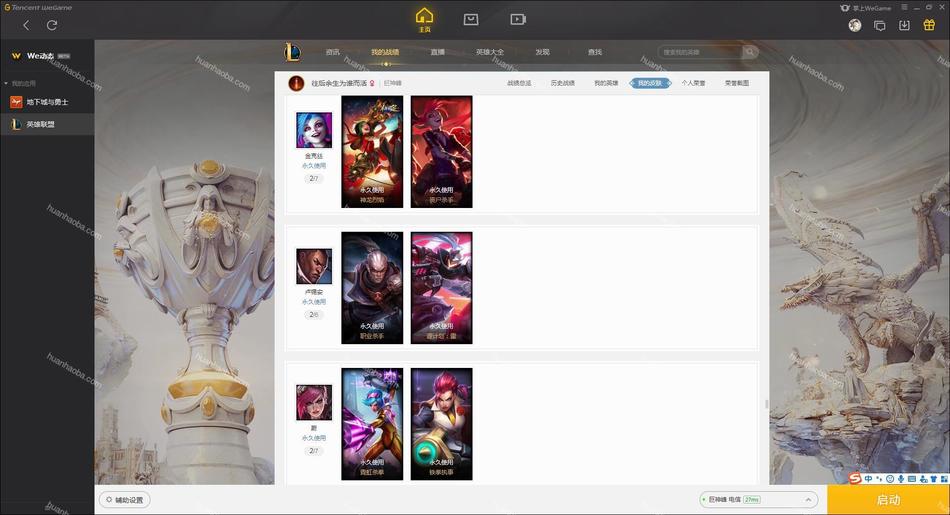Viewport: 950px width, 515px height.
Task: Click the search magnifier button
Action: click(x=750, y=52)
